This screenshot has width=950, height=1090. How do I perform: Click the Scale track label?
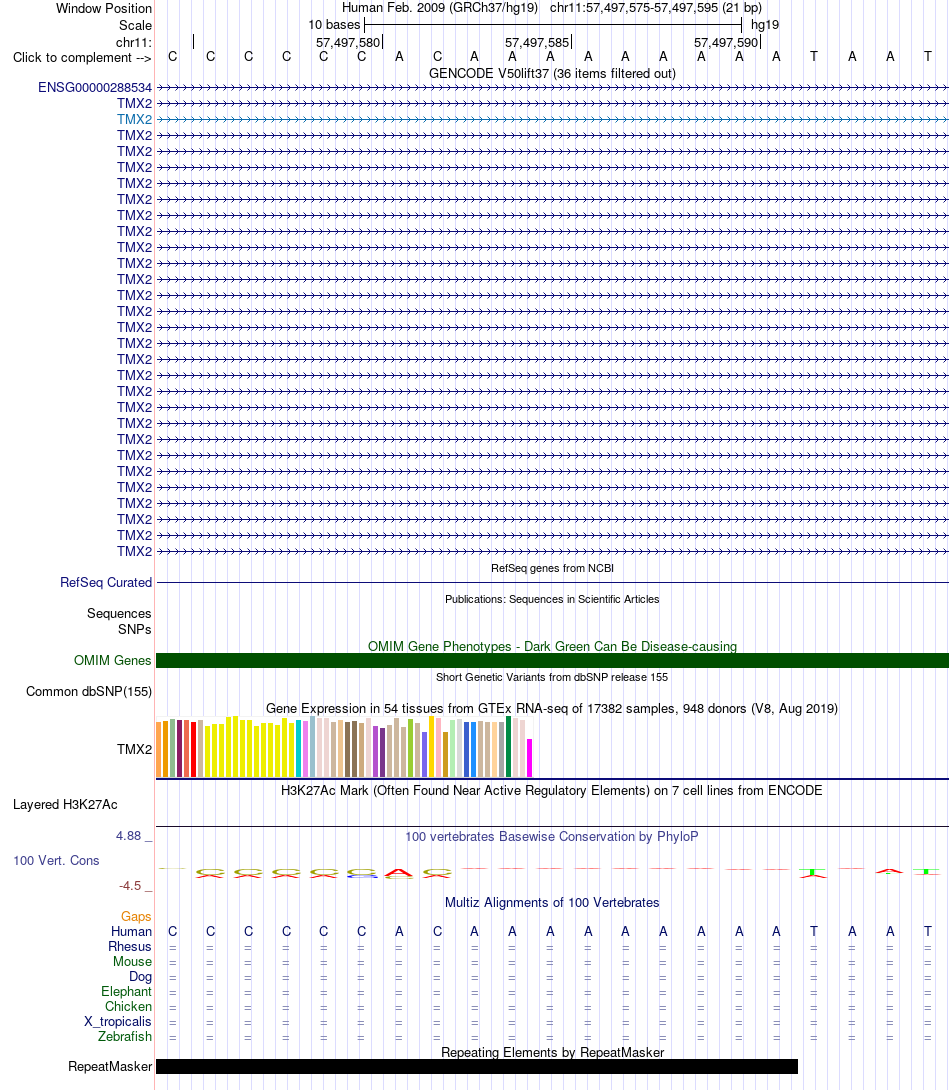click(x=136, y=25)
